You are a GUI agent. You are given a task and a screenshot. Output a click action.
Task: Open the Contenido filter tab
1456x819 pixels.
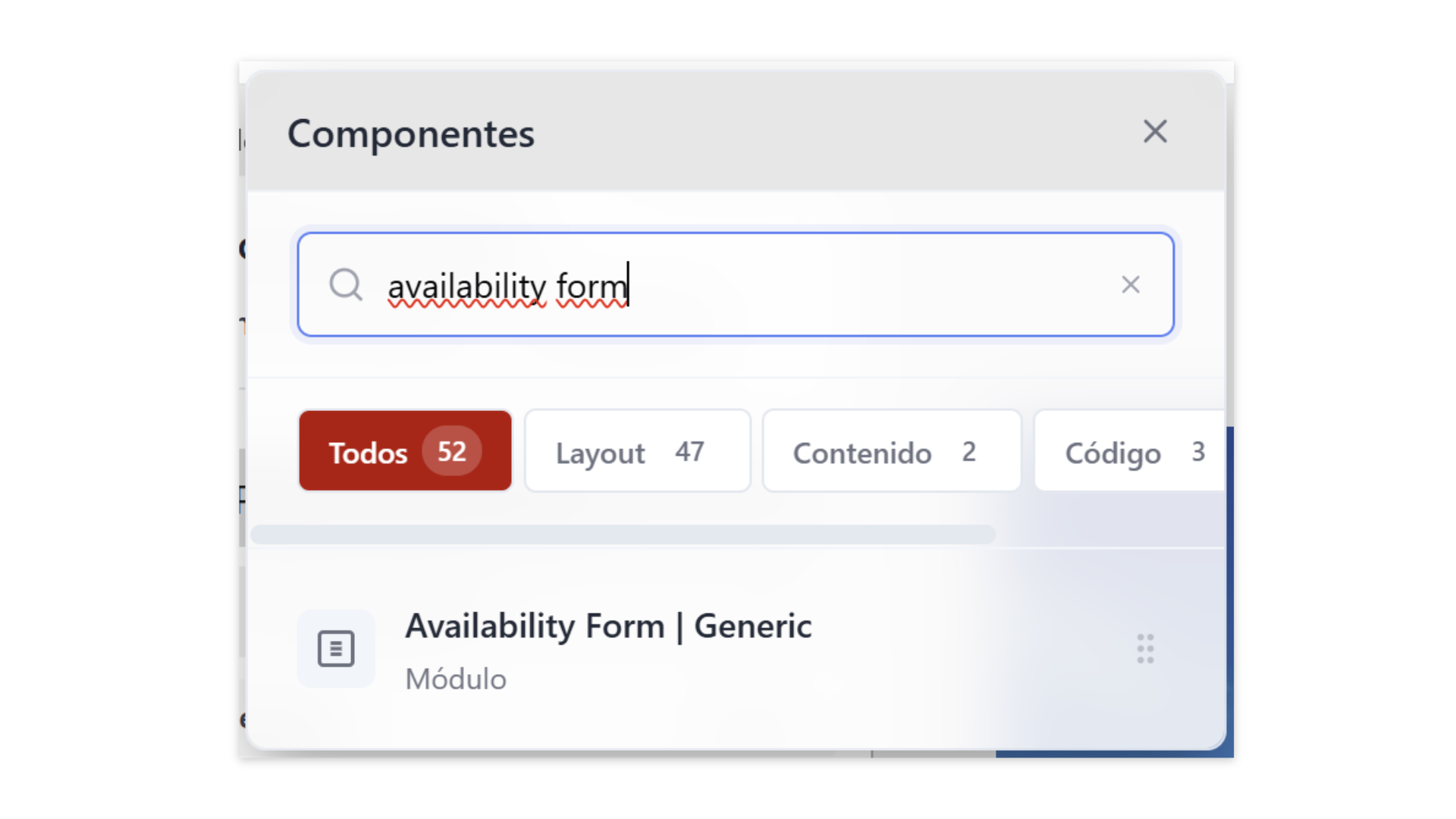click(862, 453)
